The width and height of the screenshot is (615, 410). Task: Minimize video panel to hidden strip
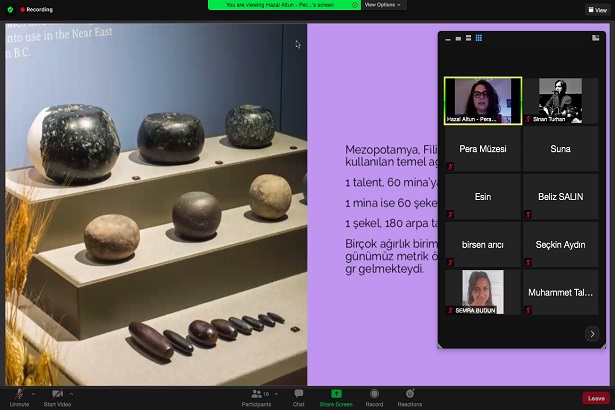447,38
